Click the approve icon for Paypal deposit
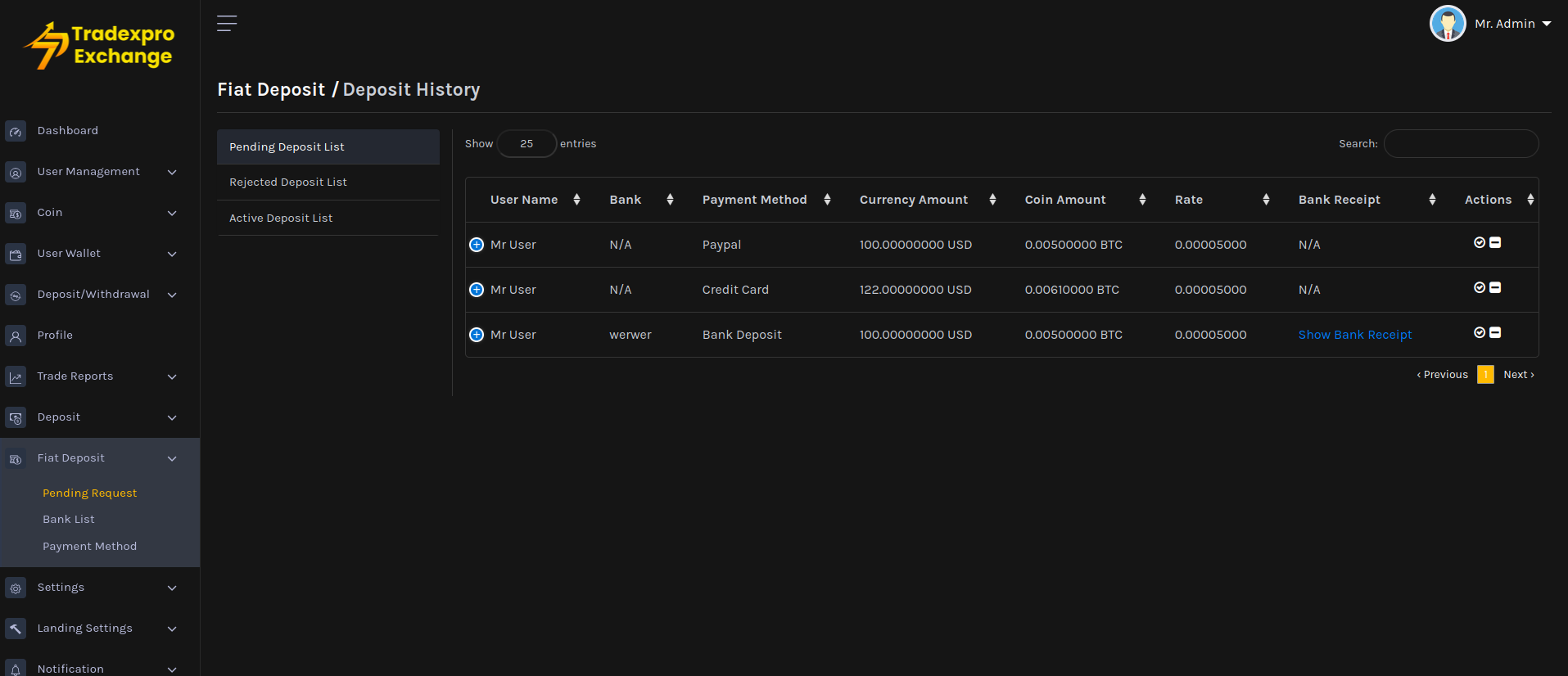 (x=1479, y=243)
